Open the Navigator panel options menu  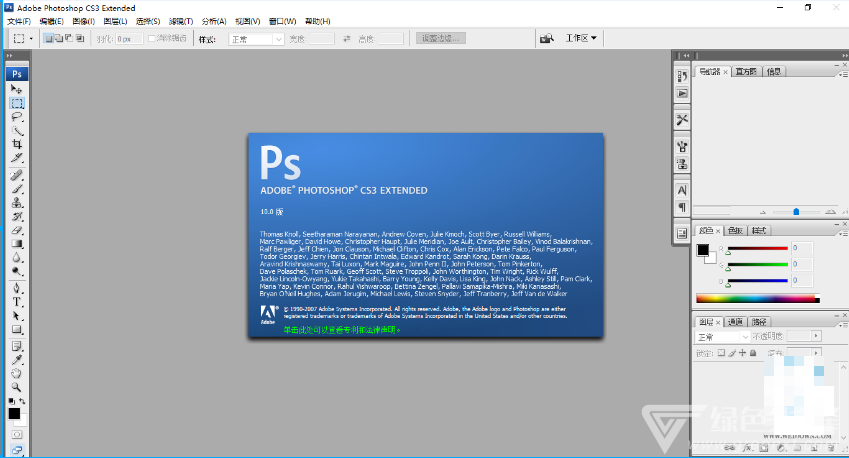842,74
